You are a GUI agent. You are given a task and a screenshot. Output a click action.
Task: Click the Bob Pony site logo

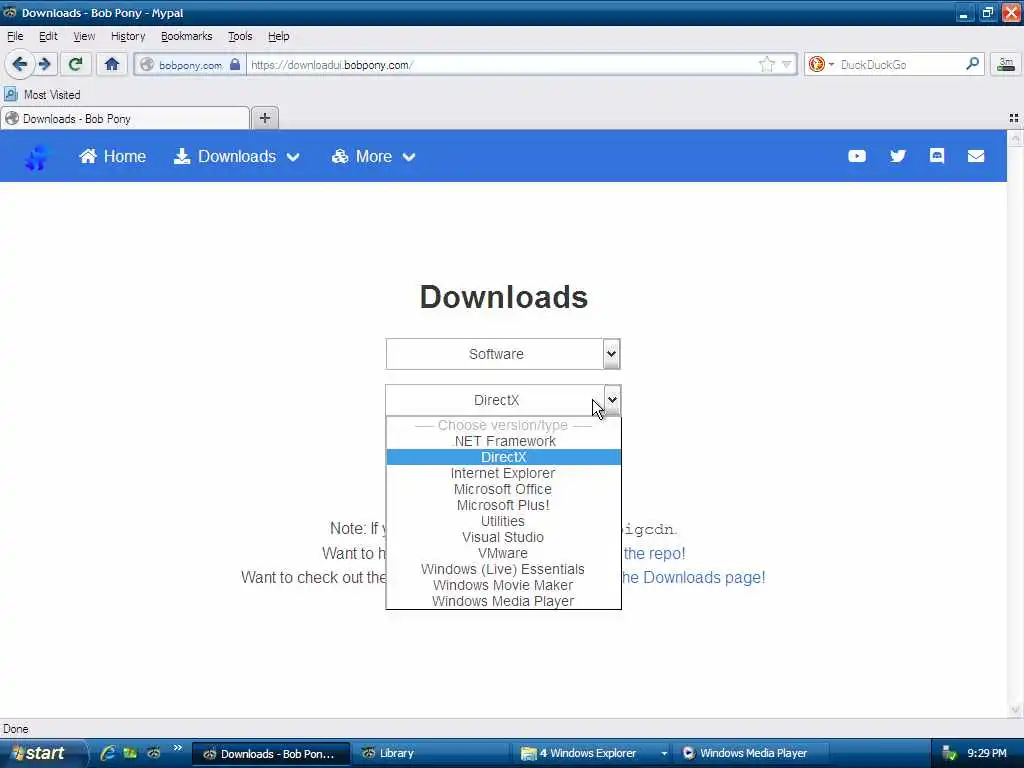click(x=37, y=157)
